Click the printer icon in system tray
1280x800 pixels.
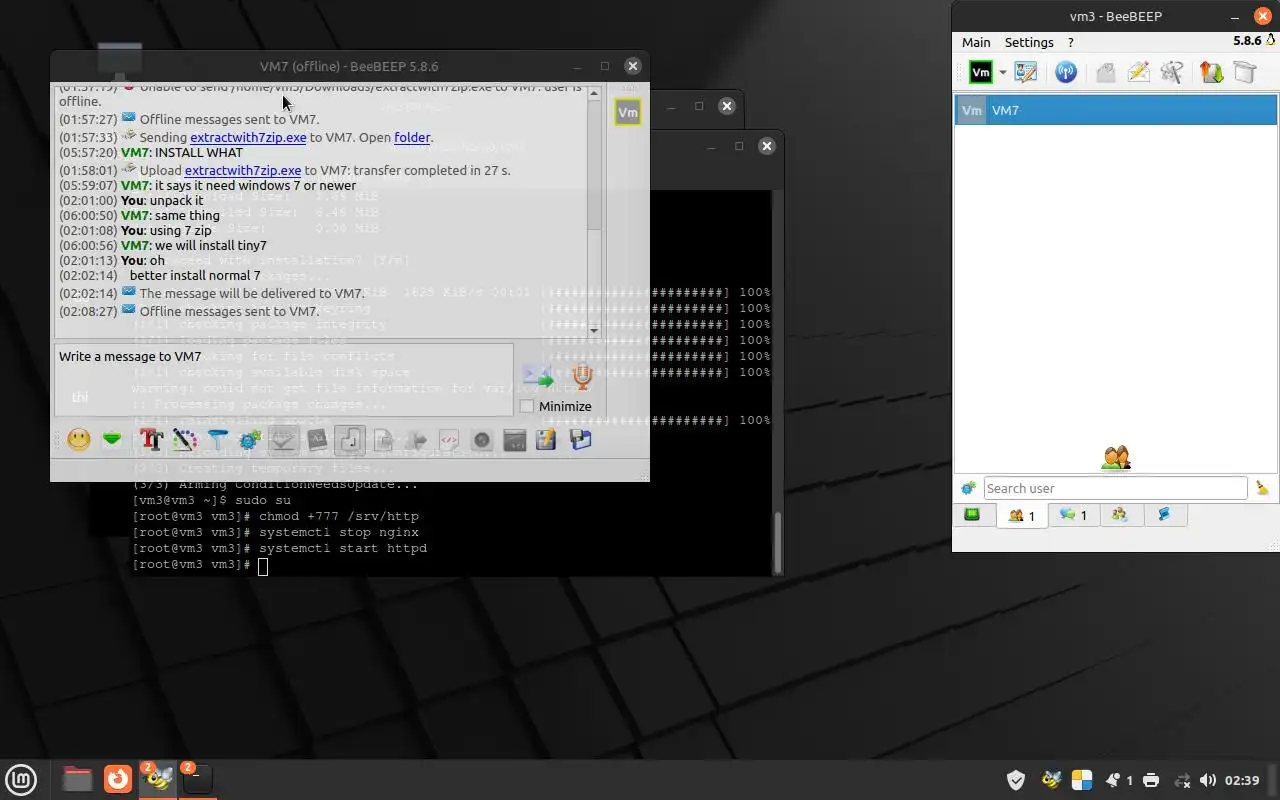pos(1151,780)
